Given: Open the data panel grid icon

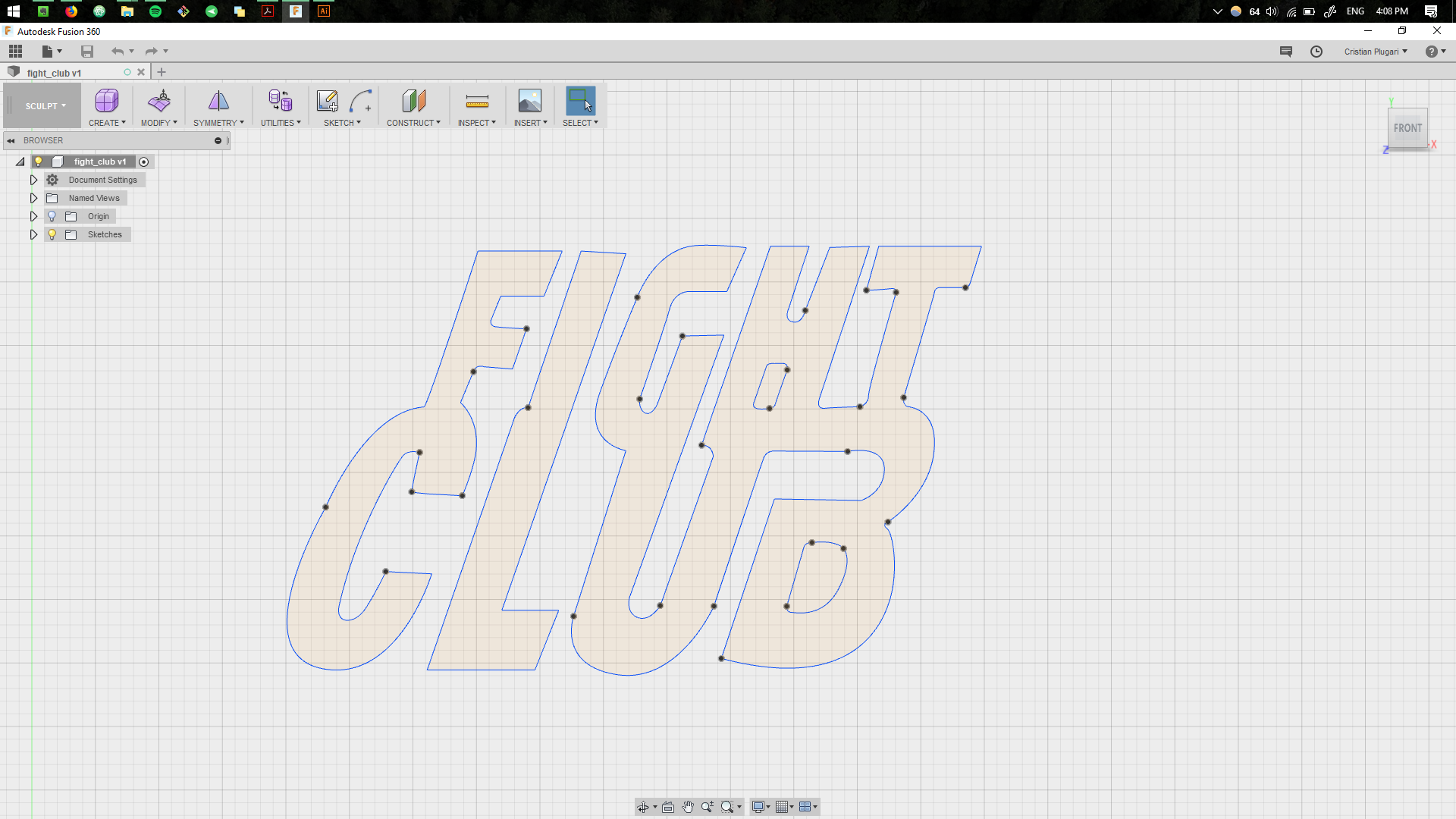Looking at the screenshot, I should [15, 52].
